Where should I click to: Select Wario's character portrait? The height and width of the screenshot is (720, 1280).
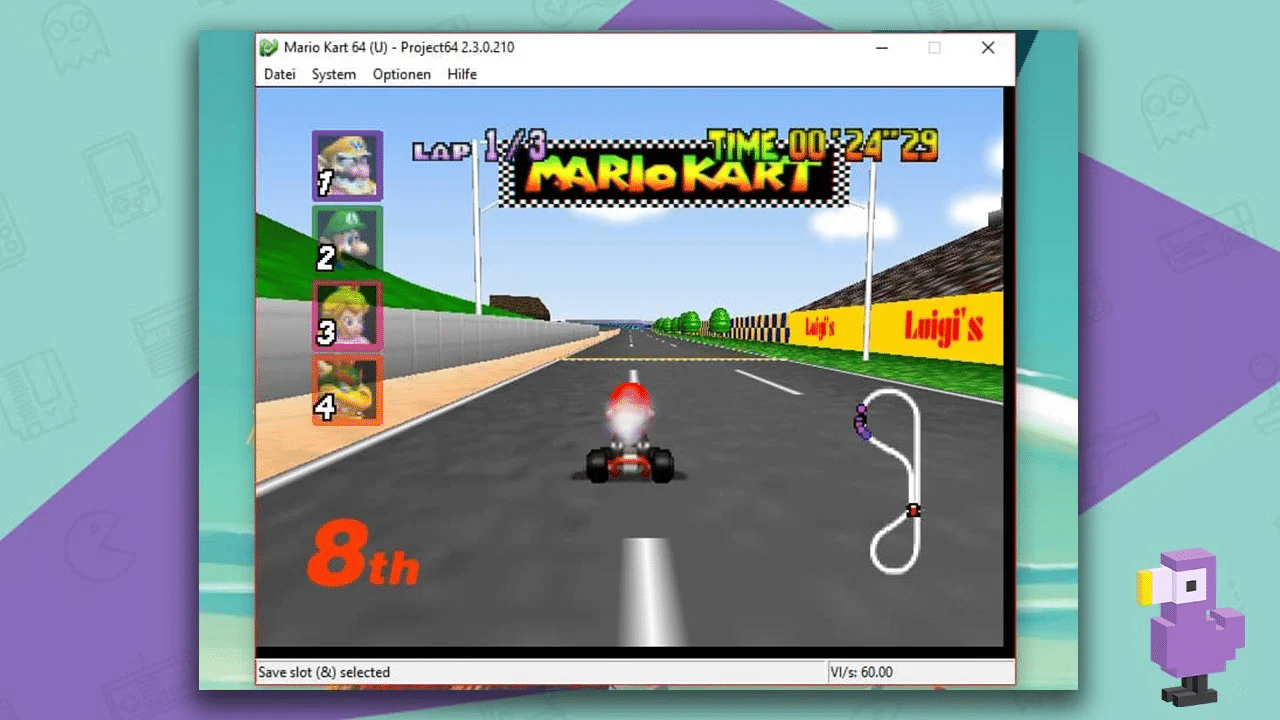pyautogui.click(x=347, y=164)
